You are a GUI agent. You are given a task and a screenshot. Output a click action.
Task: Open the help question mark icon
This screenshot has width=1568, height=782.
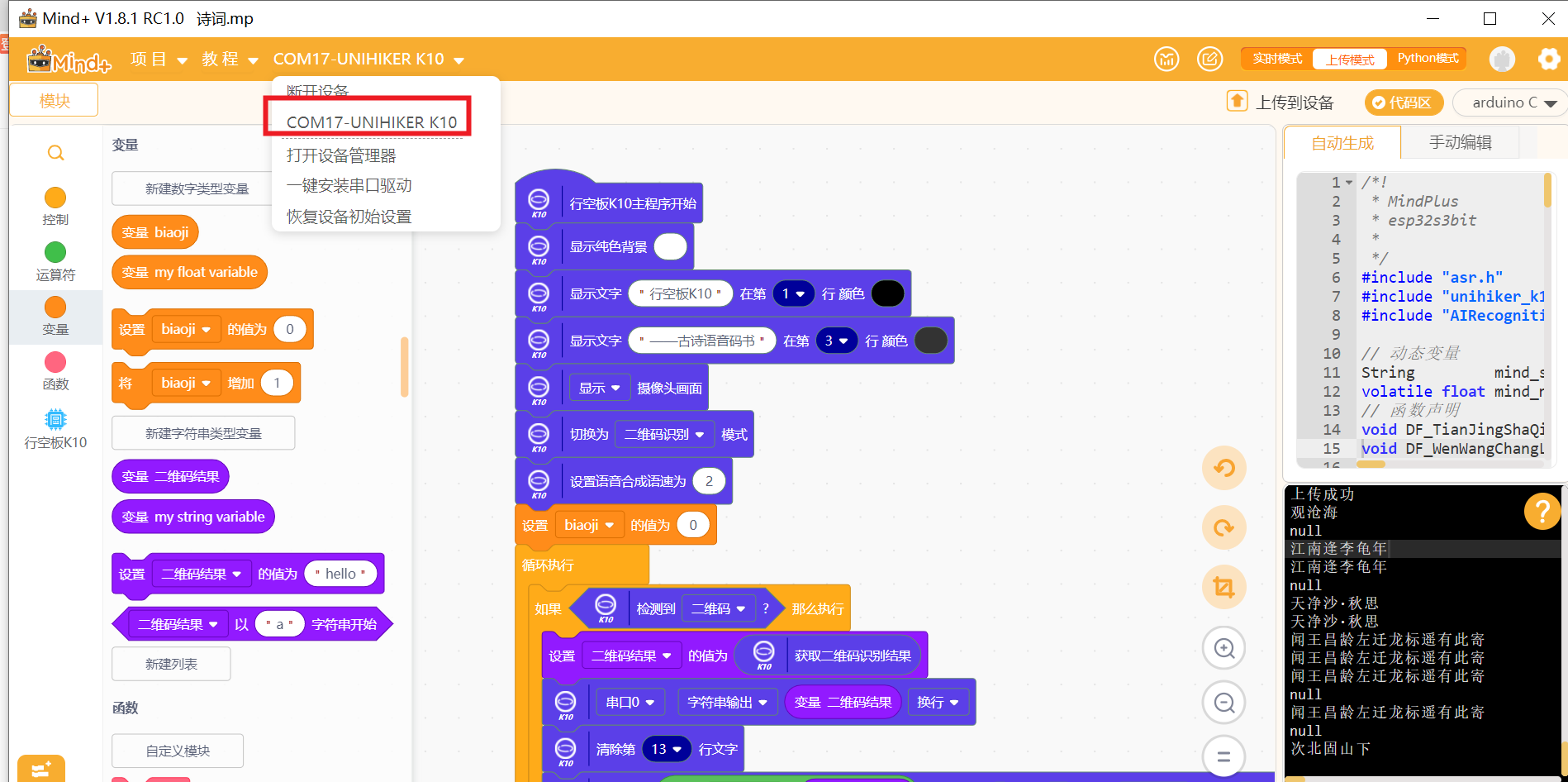click(x=1542, y=512)
